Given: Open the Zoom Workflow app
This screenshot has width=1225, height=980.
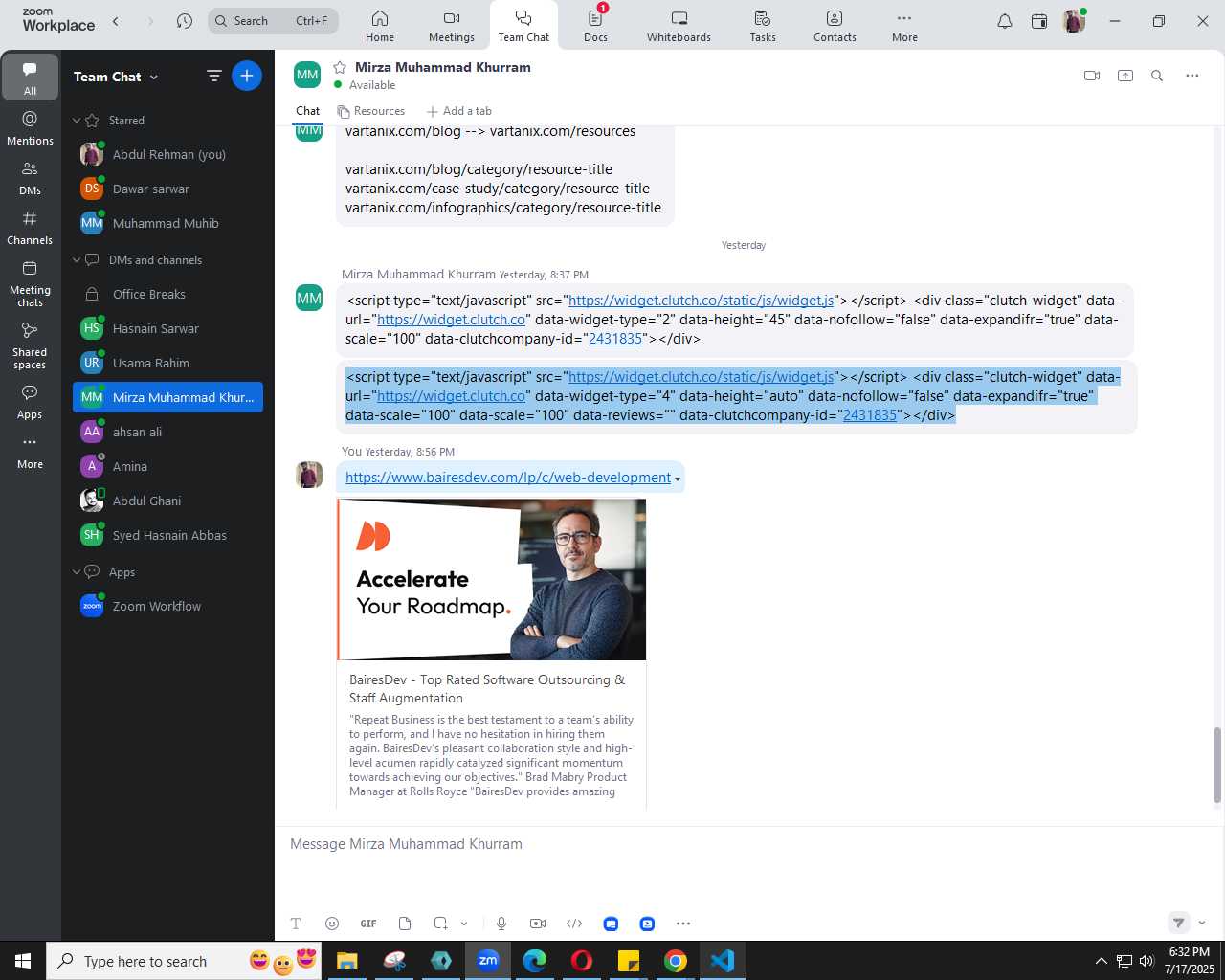Looking at the screenshot, I should (167, 606).
